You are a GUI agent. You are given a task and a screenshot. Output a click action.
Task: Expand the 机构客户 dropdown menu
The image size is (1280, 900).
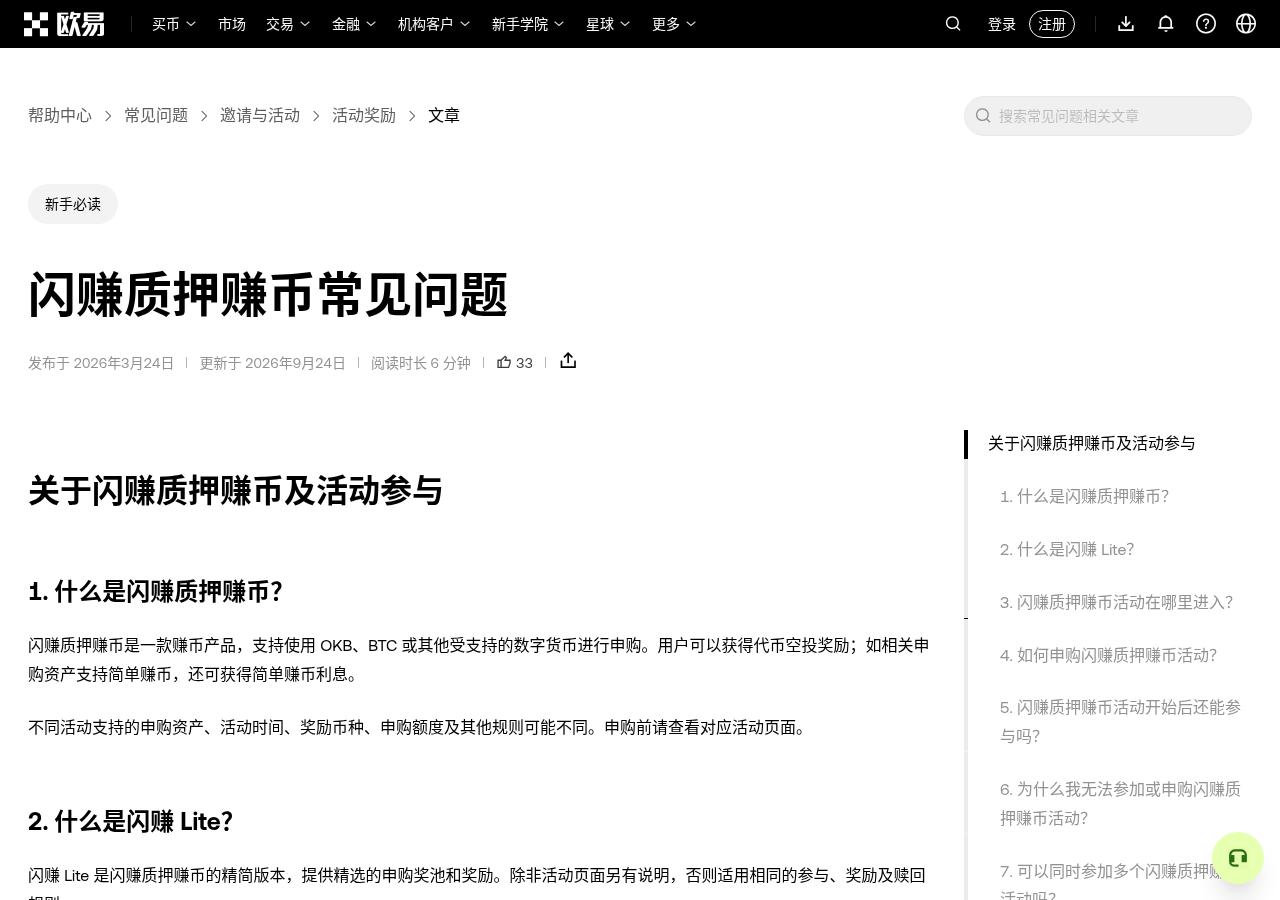pyautogui.click(x=434, y=24)
